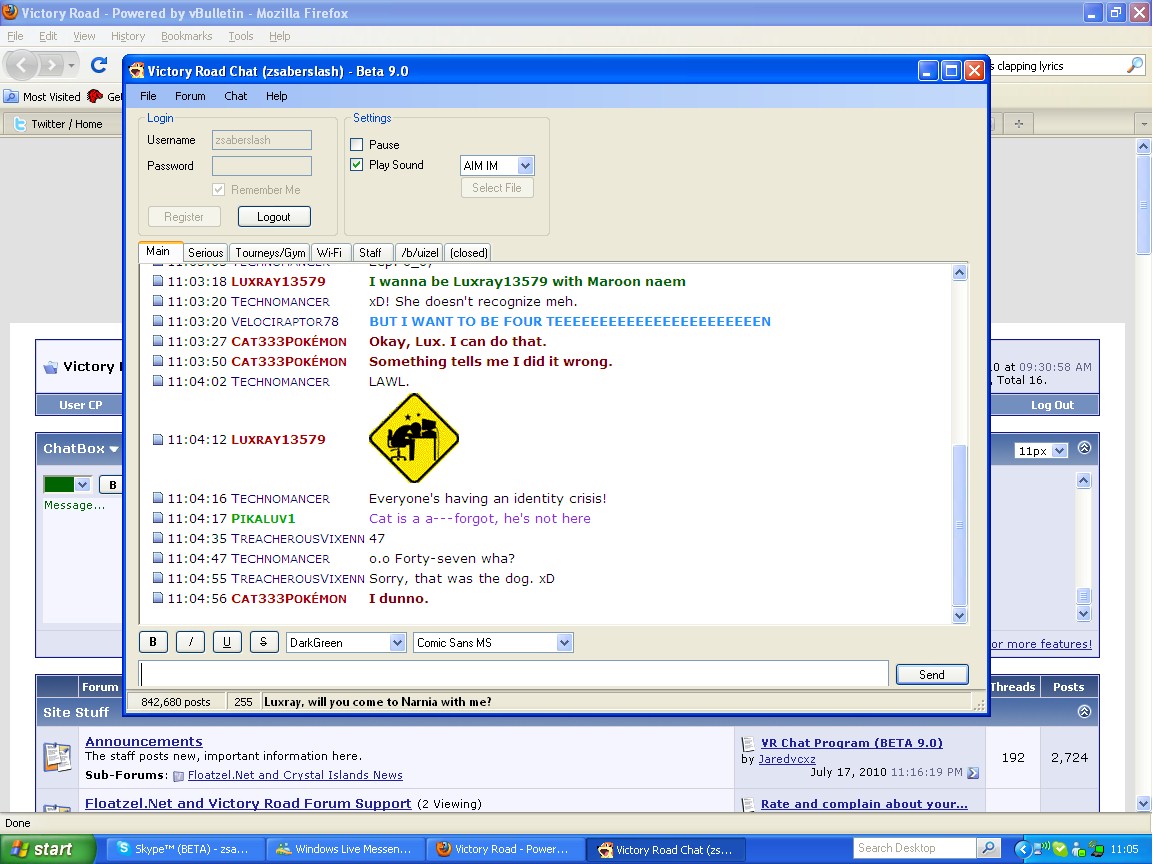
Task: Click the Send button
Action: click(x=931, y=674)
